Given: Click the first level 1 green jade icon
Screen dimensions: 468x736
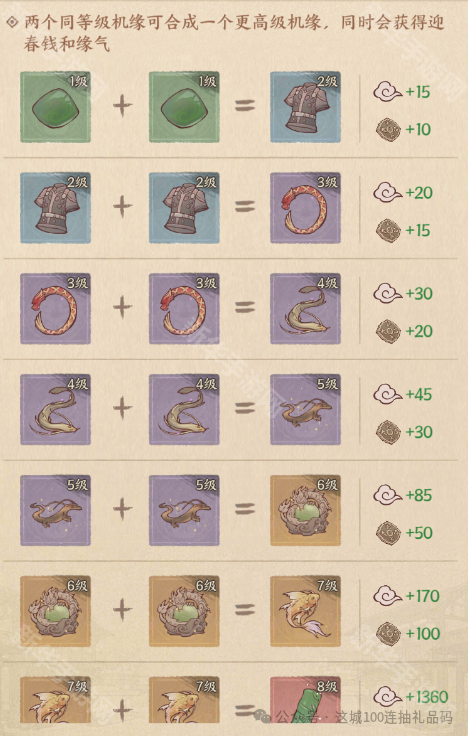Looking at the screenshot, I should click(55, 107).
